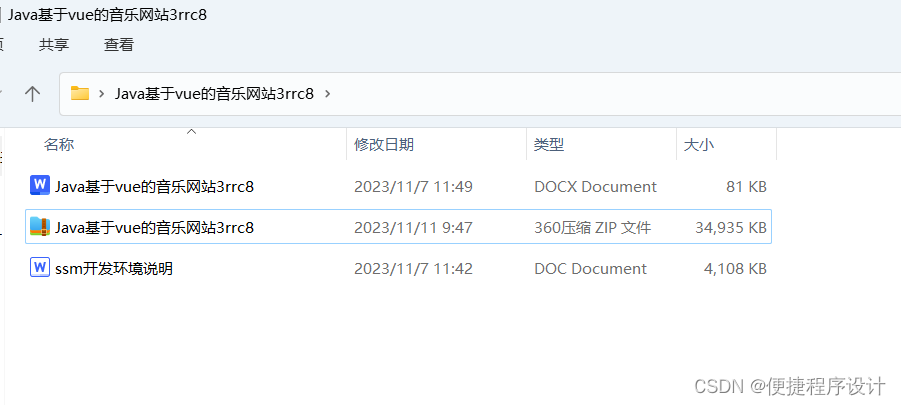Click the up arrow navigation button
The image size is (901, 405).
[x=32, y=94]
